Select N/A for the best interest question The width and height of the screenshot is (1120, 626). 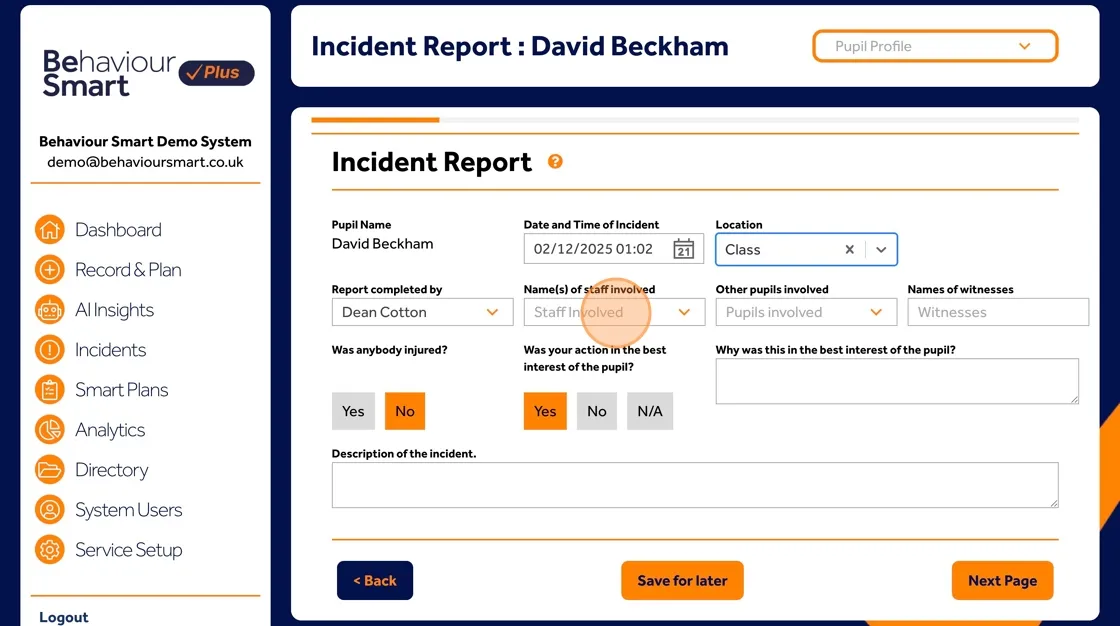tap(650, 410)
